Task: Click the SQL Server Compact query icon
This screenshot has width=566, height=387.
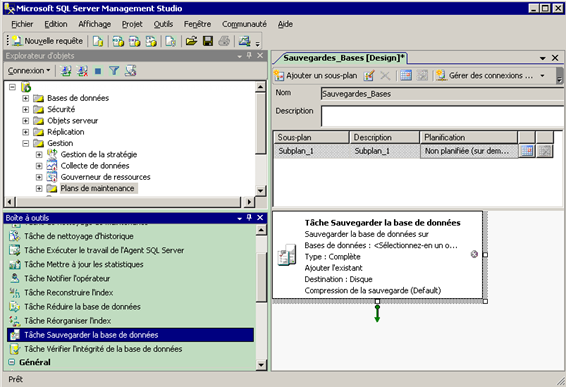Action: coord(170,41)
